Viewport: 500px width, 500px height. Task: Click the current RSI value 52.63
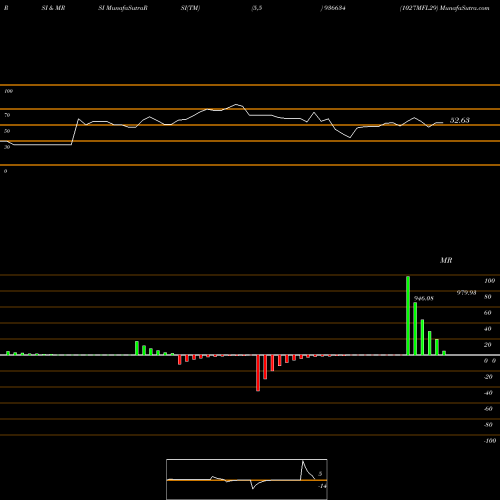point(460,120)
